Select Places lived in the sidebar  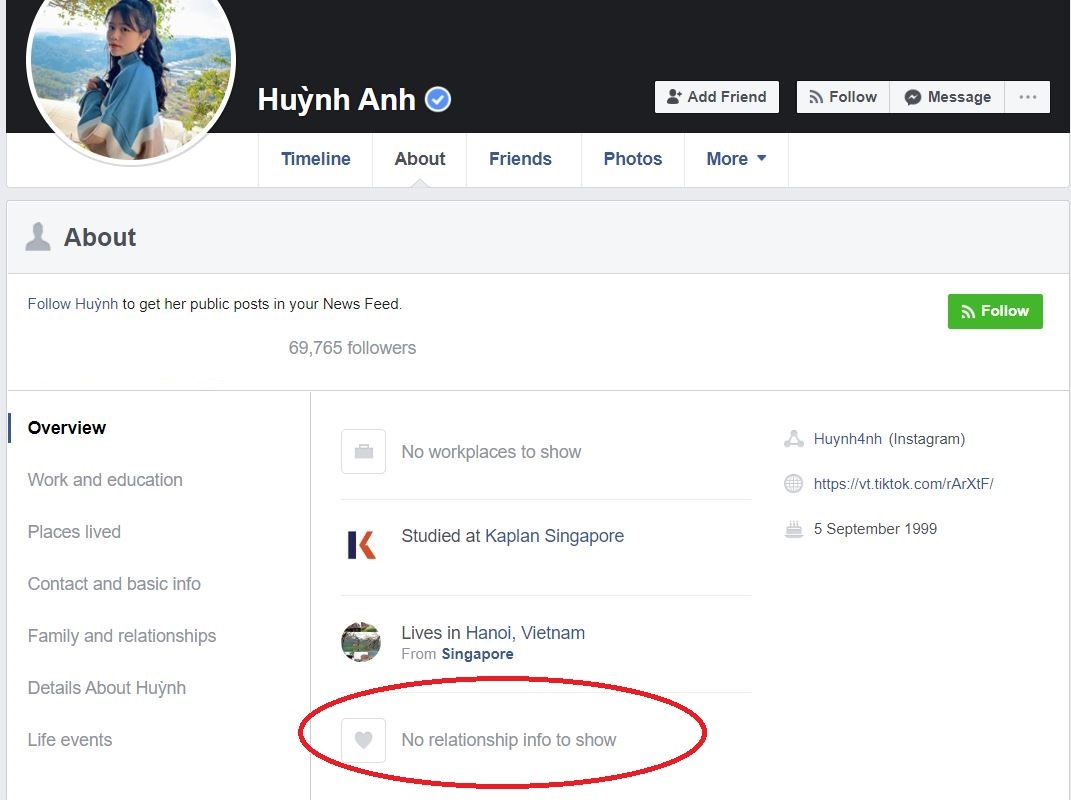74,531
